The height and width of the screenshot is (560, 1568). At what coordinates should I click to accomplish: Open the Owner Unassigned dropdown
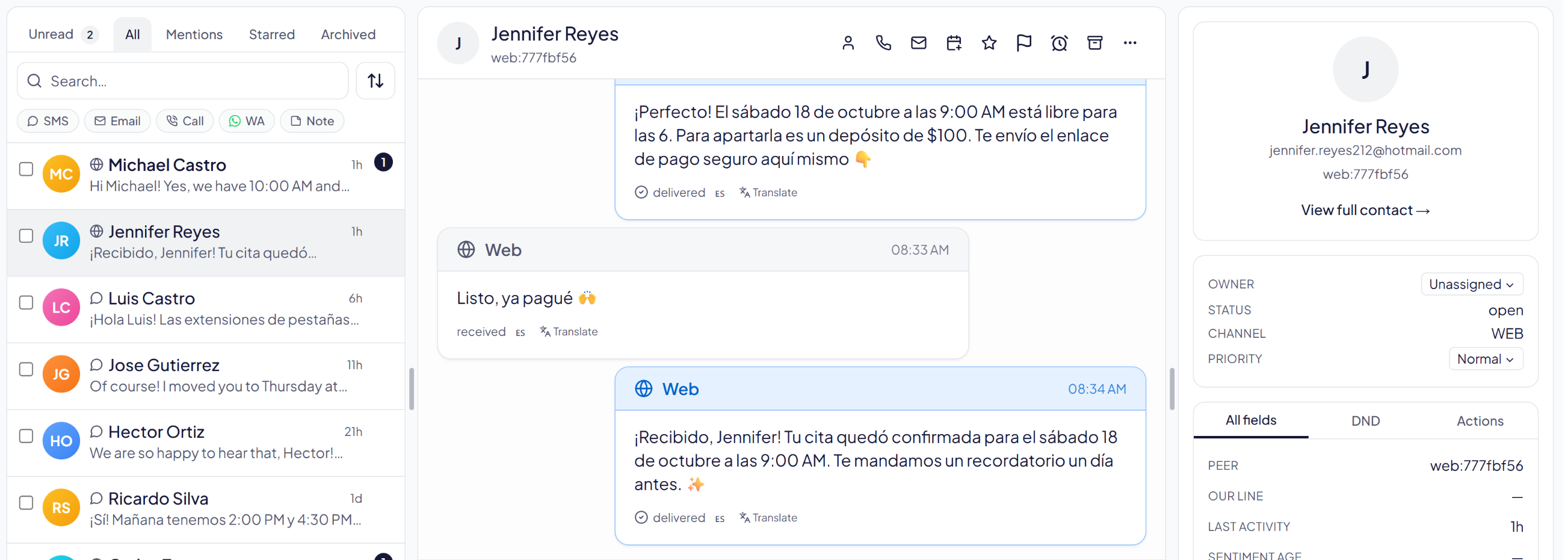(x=1471, y=285)
